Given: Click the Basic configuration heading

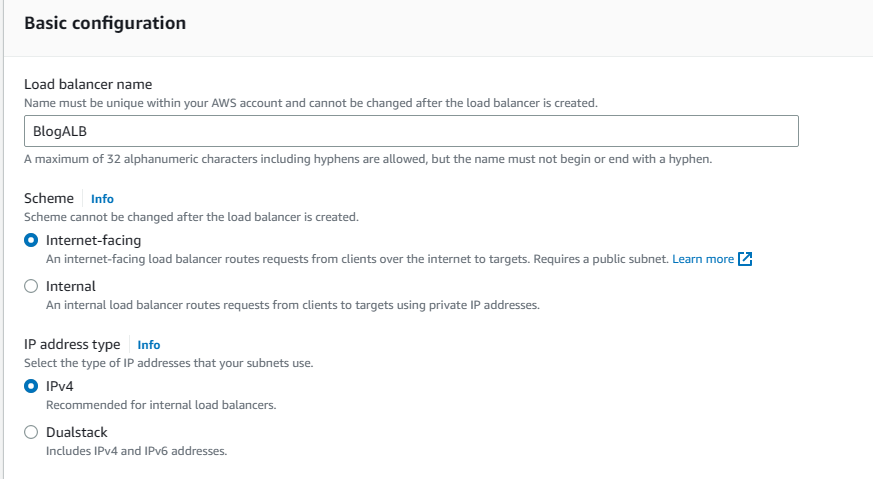Looking at the screenshot, I should coord(105,23).
